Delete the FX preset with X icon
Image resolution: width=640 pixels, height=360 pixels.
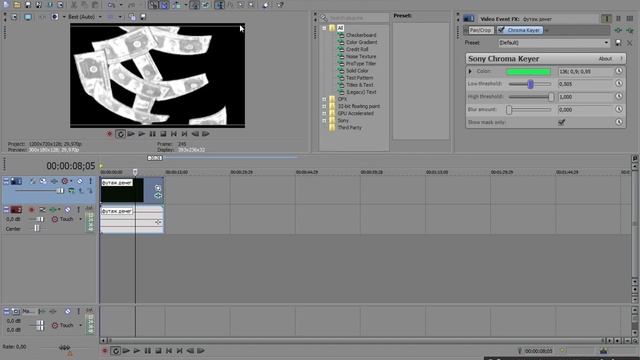click(x=630, y=42)
